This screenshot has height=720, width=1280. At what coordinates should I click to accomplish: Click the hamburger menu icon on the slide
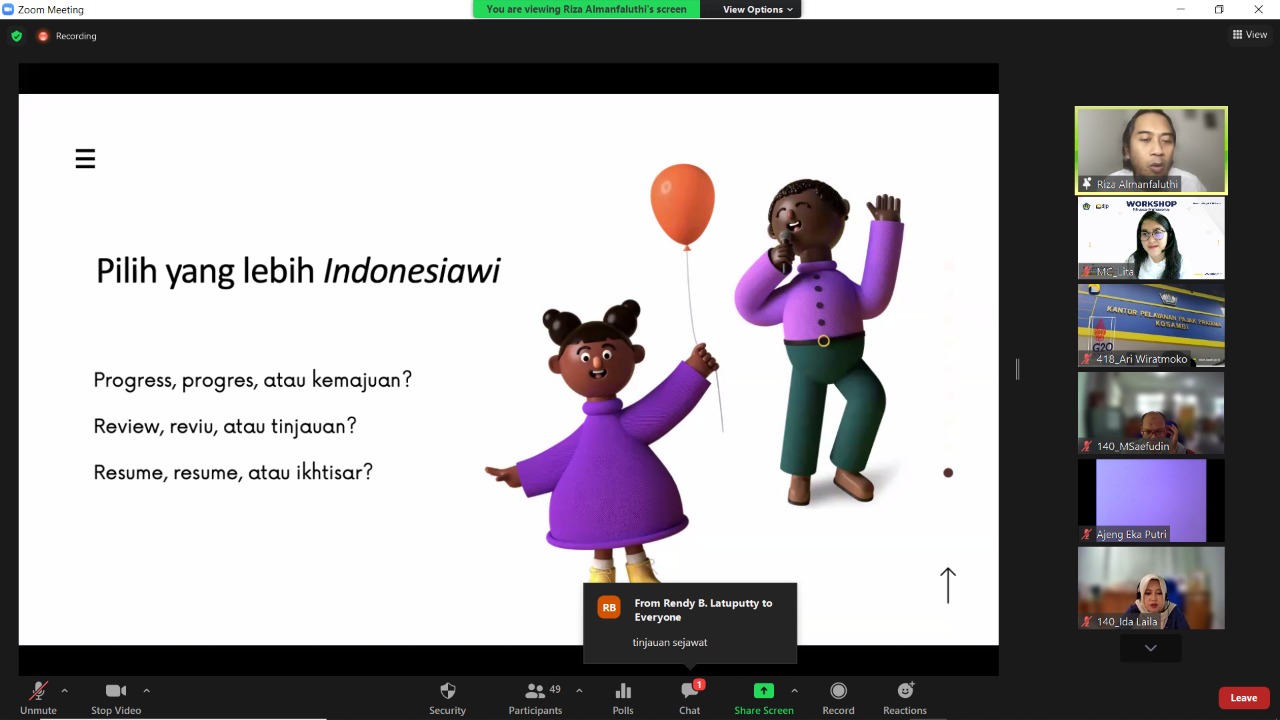[x=85, y=159]
